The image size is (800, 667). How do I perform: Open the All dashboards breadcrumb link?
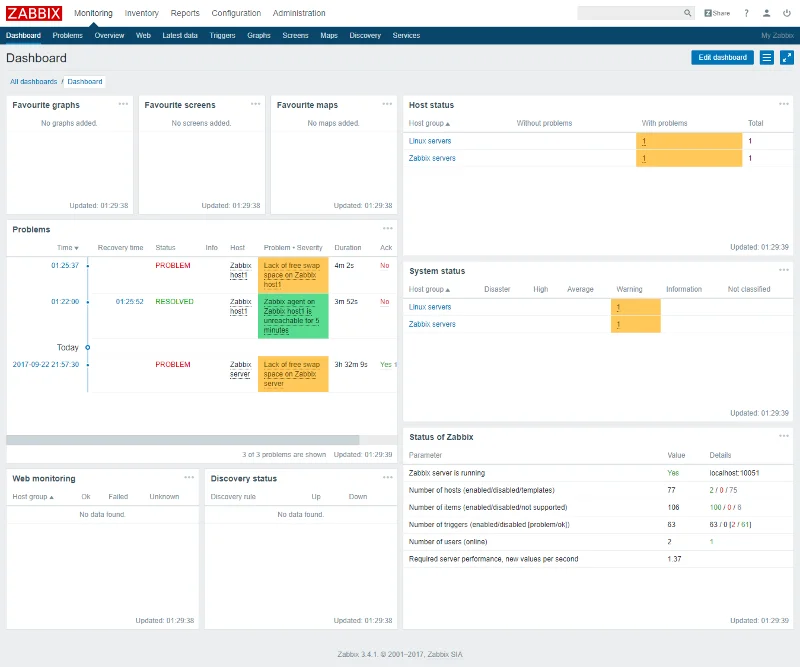point(34,82)
